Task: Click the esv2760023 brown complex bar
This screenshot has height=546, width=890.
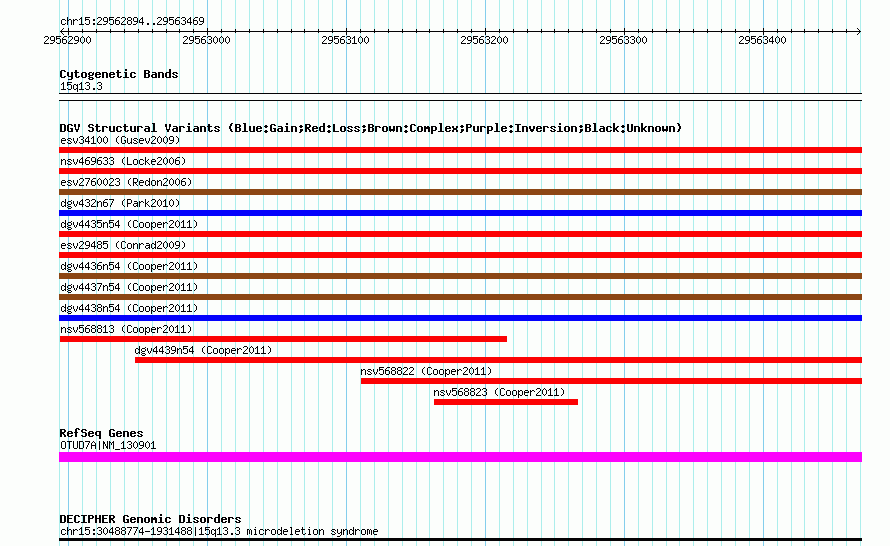Action: pyautogui.click(x=460, y=192)
